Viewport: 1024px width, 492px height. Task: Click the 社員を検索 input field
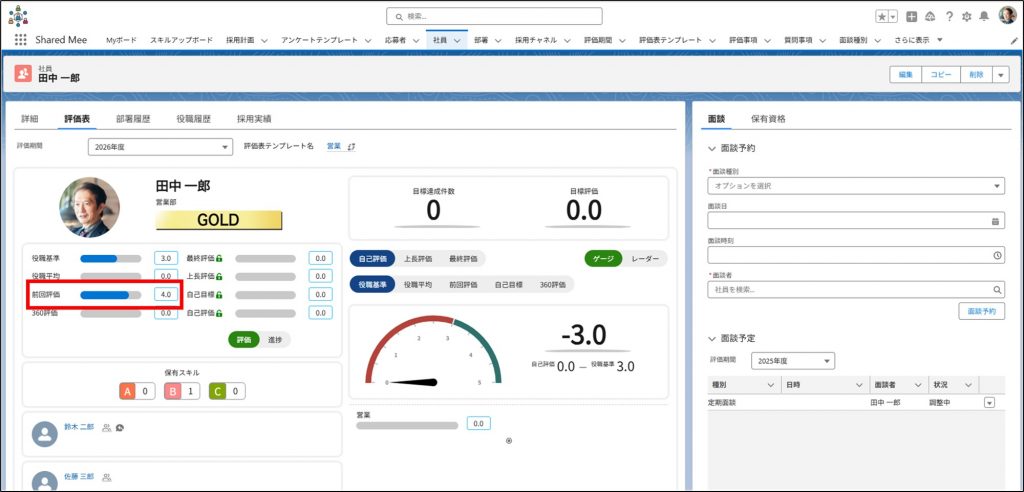[x=850, y=289]
